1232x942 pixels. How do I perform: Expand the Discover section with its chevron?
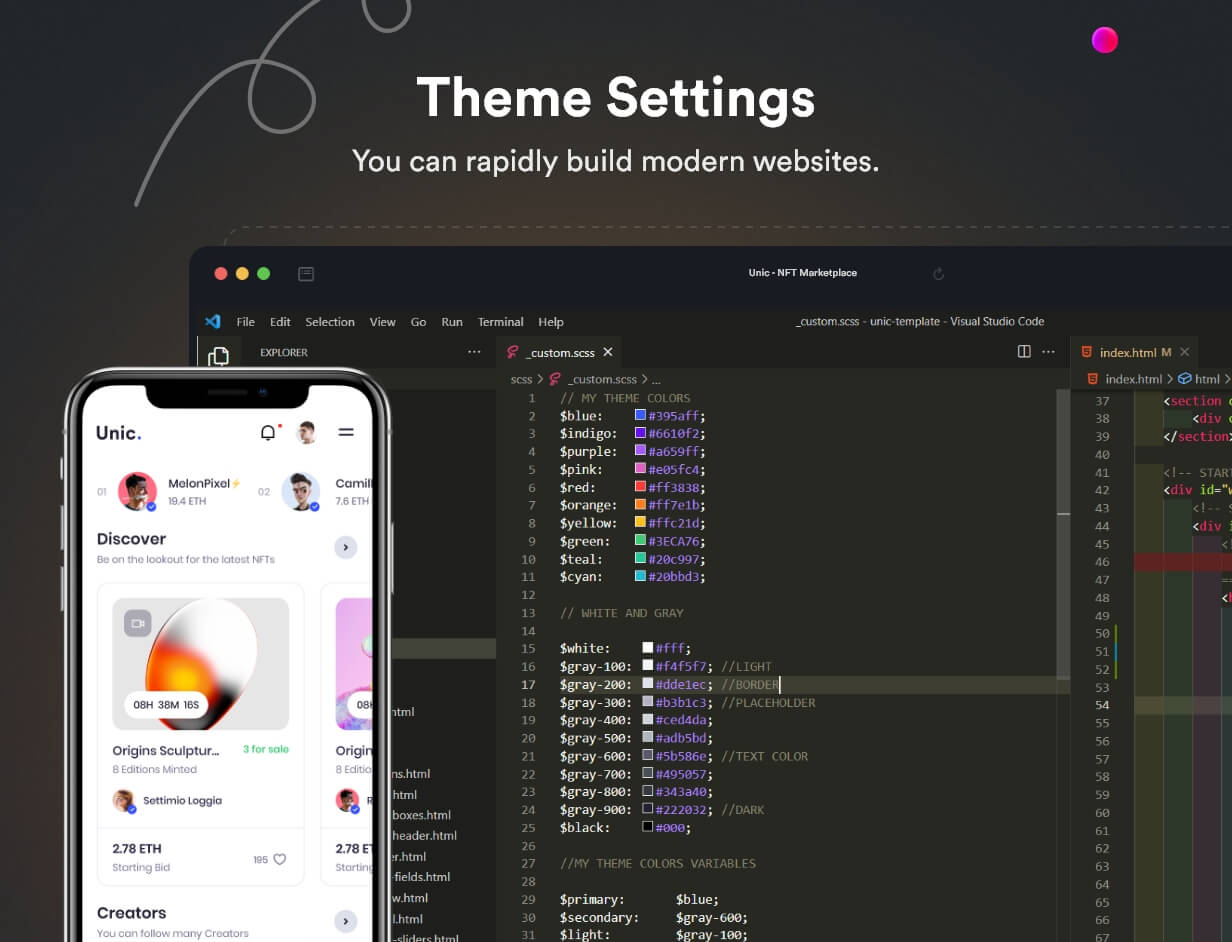pyautogui.click(x=345, y=547)
